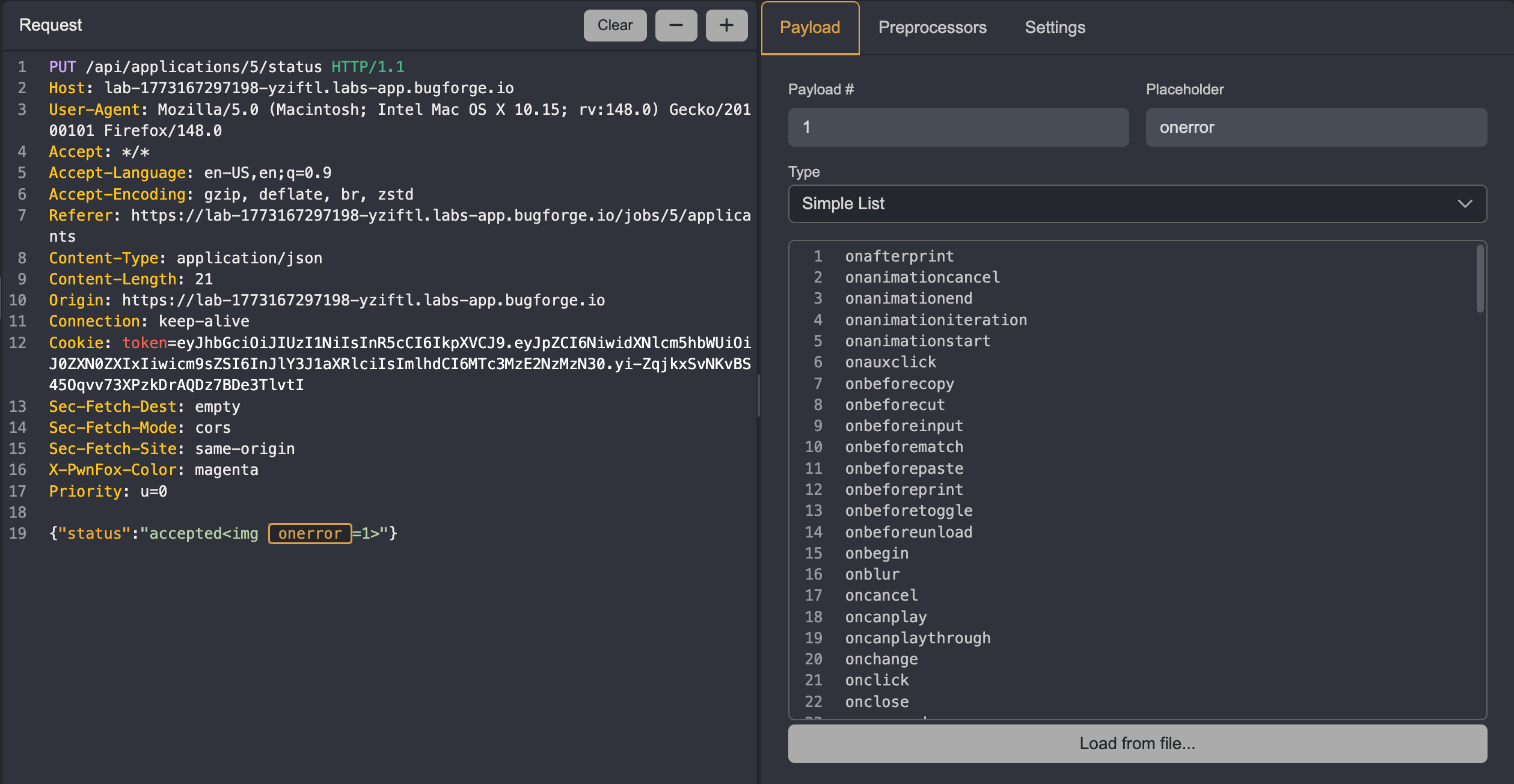This screenshot has height=784, width=1514.
Task: Click the minus button in Request header
Action: point(676,25)
